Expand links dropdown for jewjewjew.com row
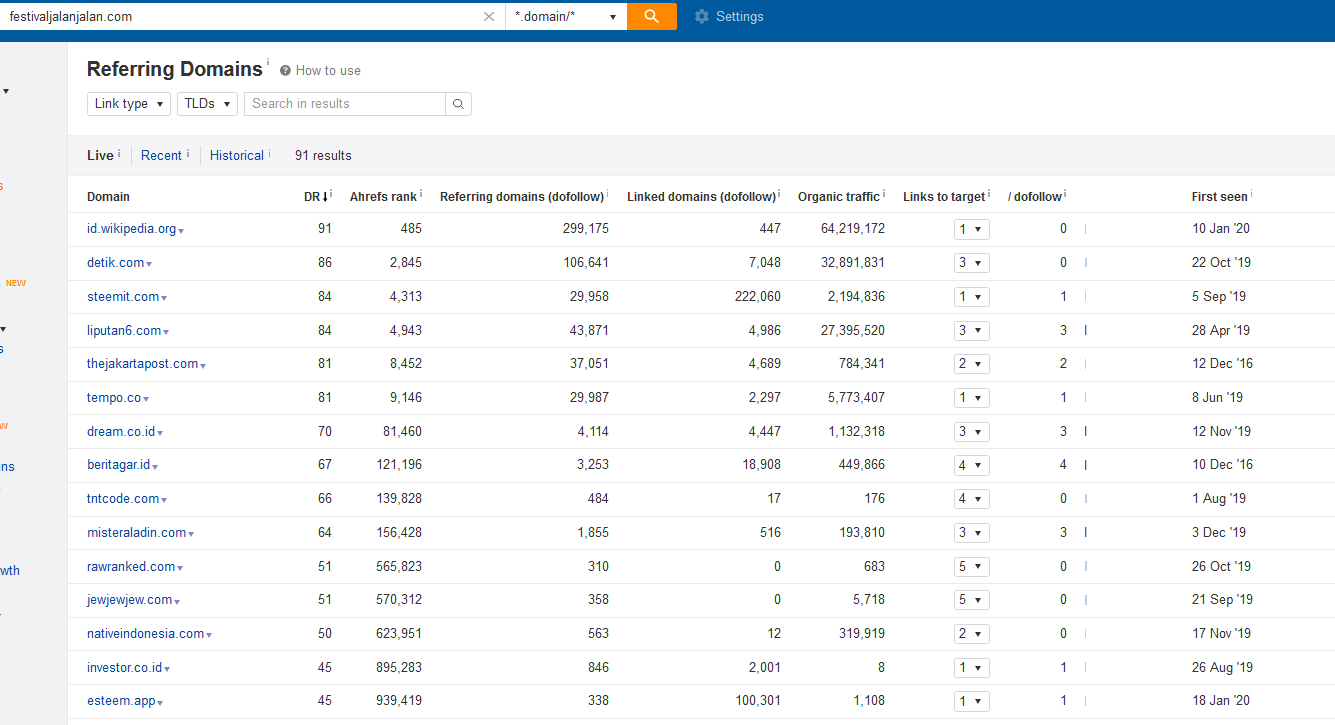 coord(972,600)
